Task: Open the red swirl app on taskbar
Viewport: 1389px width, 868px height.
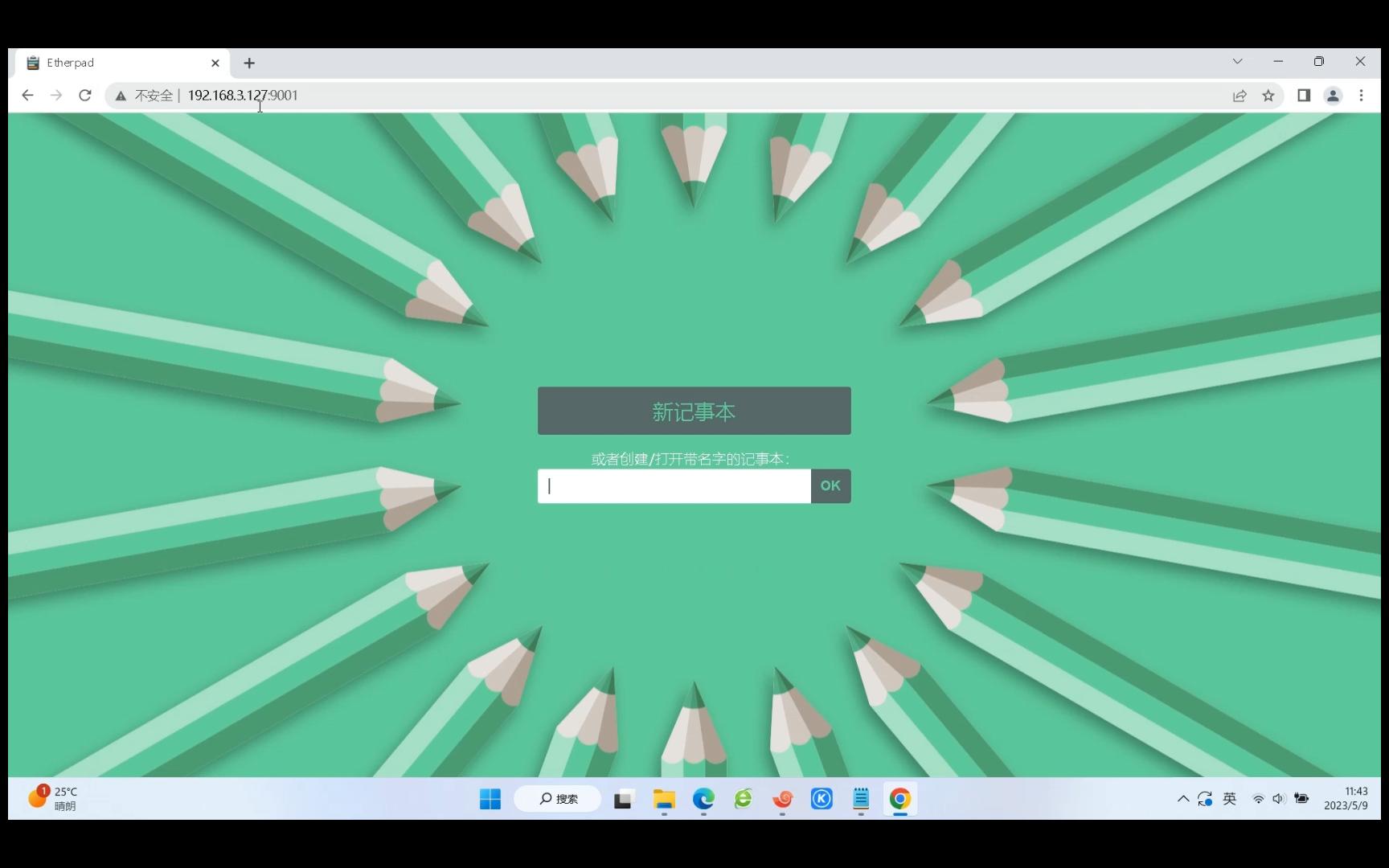Action: (x=782, y=799)
